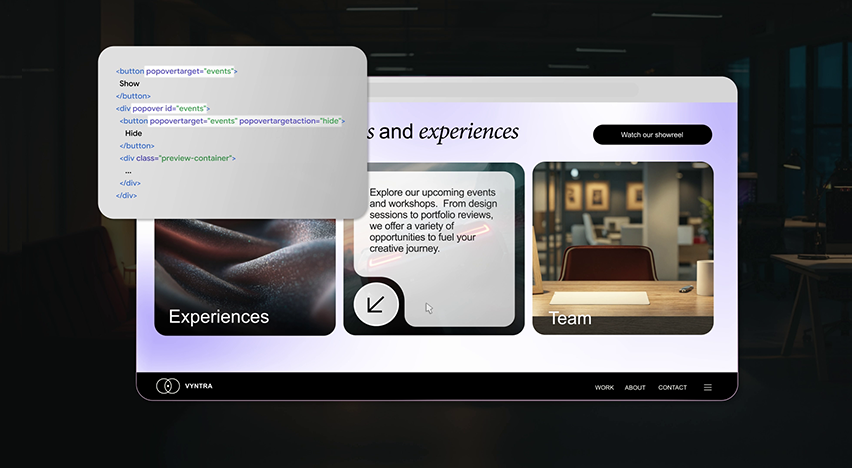The width and height of the screenshot is (852, 468).
Task: Open the Experiences card
Action: tap(244, 270)
